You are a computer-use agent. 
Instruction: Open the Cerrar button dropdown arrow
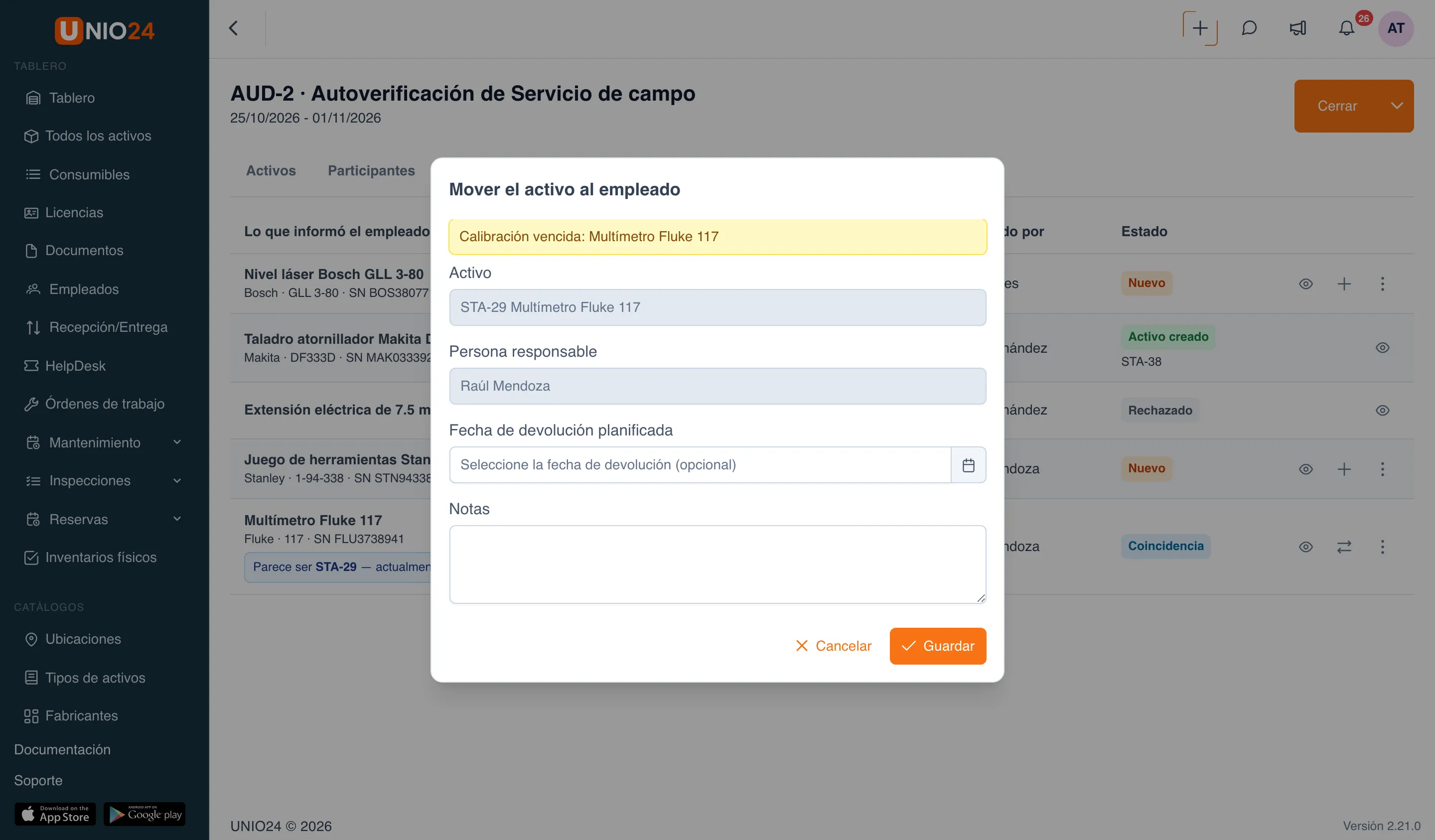coord(1396,106)
